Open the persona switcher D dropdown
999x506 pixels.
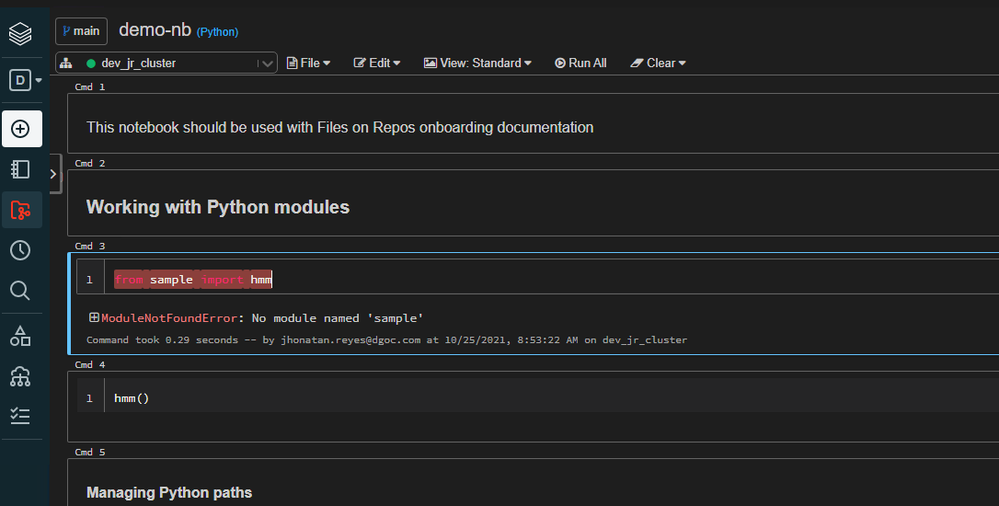[x=25, y=81]
